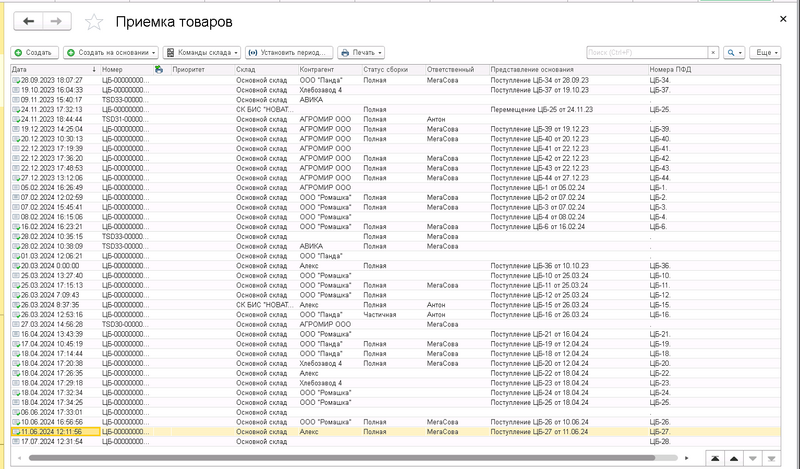Viewport: 800px width, 469px height.
Task: Open the Еще menu
Action: [x=766, y=52]
